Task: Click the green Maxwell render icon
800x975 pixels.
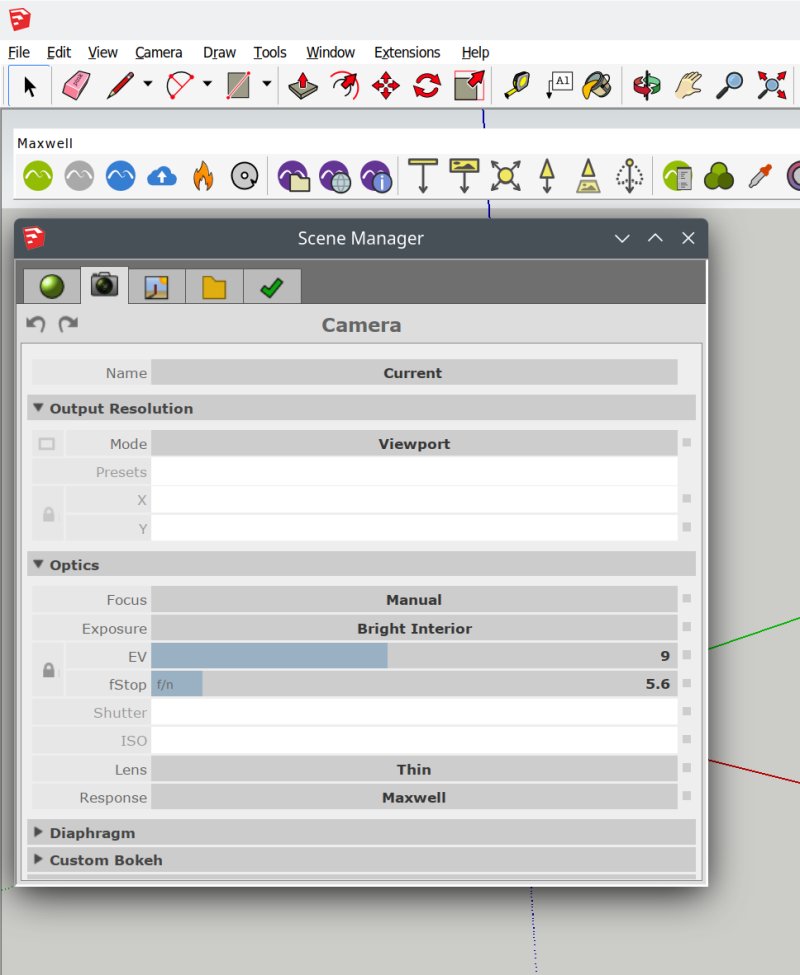Action: coord(38,176)
